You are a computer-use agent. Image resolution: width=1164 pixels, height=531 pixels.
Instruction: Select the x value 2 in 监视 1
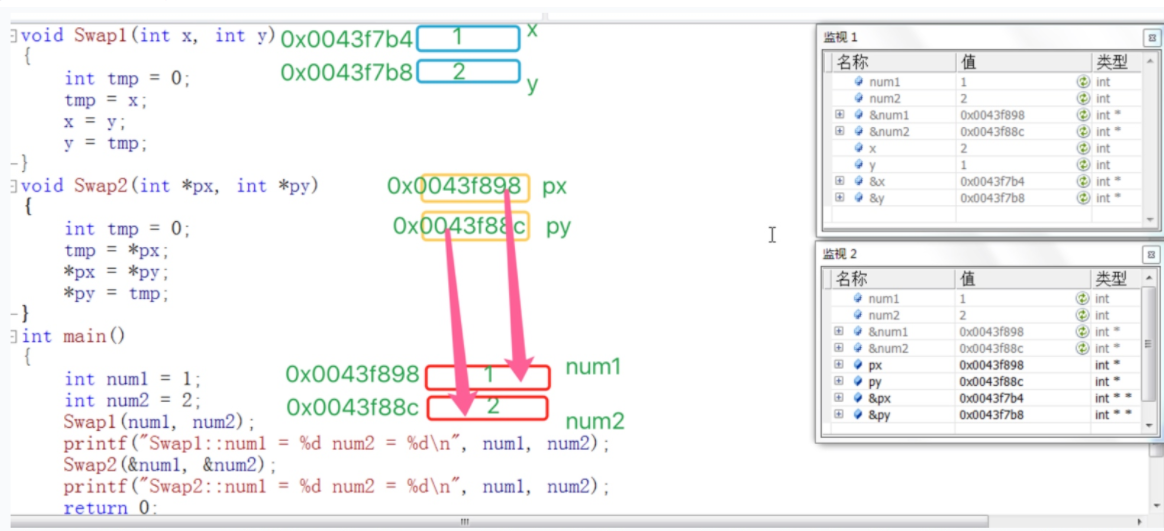pos(964,149)
